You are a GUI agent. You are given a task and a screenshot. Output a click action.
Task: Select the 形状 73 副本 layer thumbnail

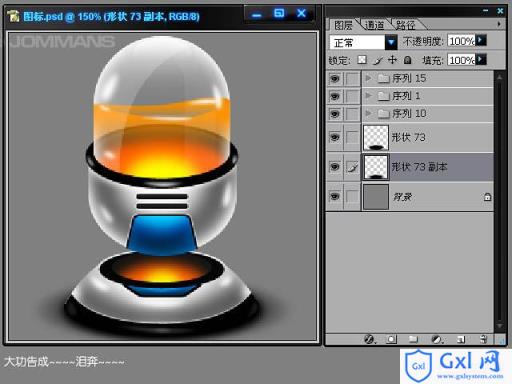[376, 167]
